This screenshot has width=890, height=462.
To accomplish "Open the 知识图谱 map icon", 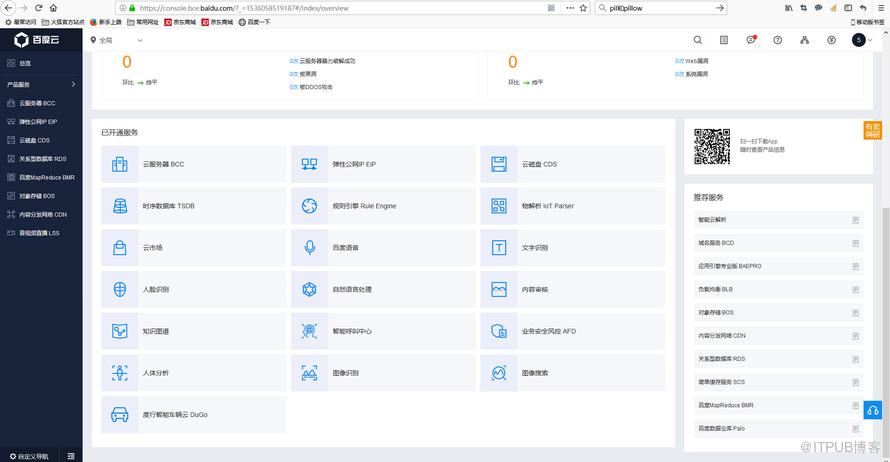I will [x=120, y=331].
